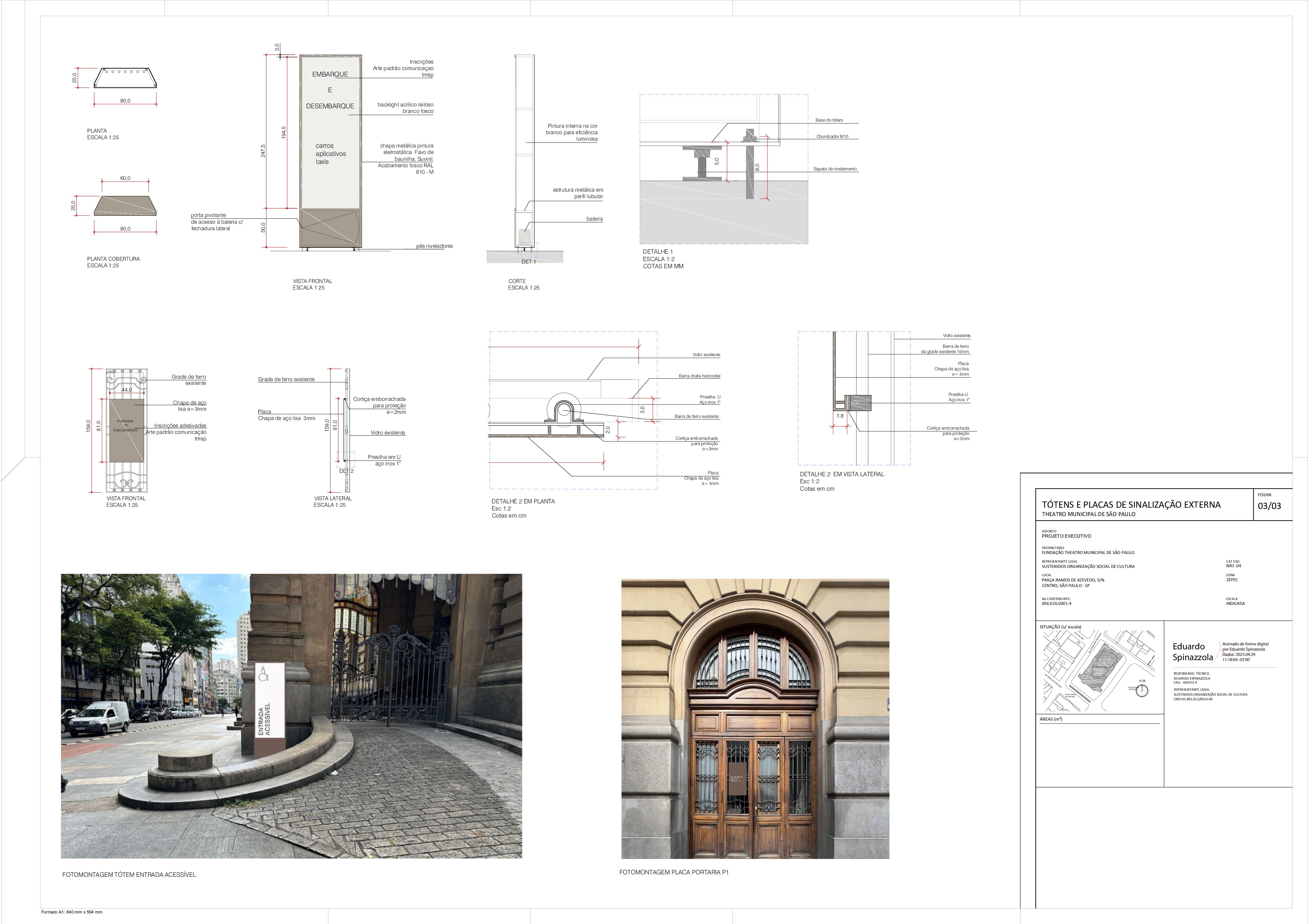
Task: Click the 'VISTA LATERAL' drawing title
Action: click(333, 498)
